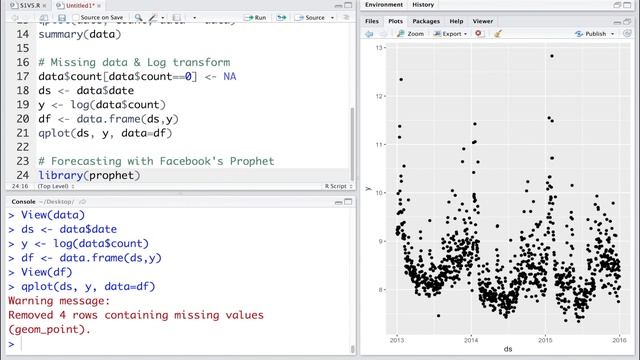This screenshot has width=640, height=360.
Task: Open the R Script file type dropdown
Action: click(338, 186)
